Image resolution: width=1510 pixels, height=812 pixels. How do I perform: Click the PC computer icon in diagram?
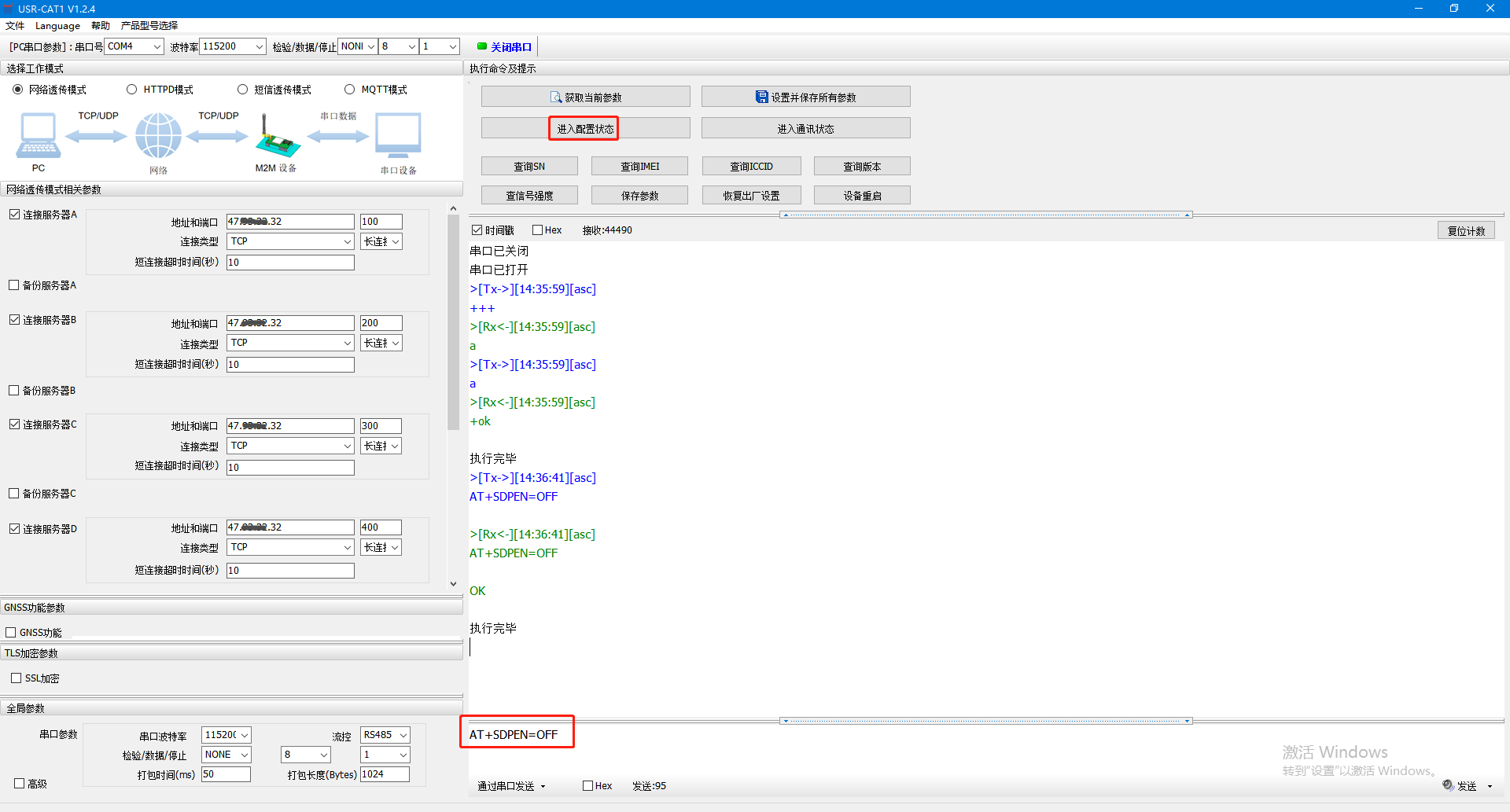click(x=38, y=135)
